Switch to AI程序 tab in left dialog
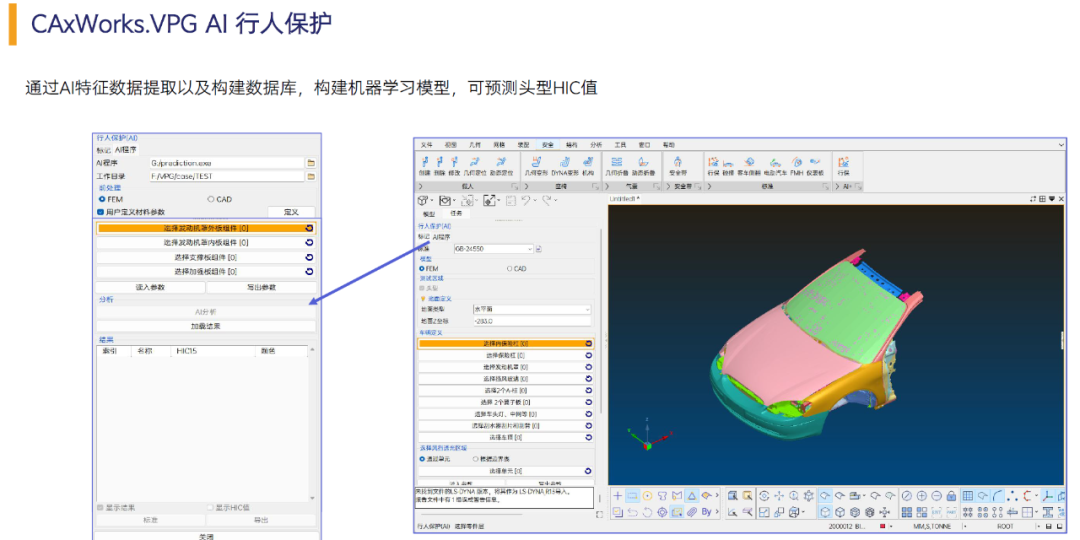This screenshot has width=1080, height=540. coord(125,149)
